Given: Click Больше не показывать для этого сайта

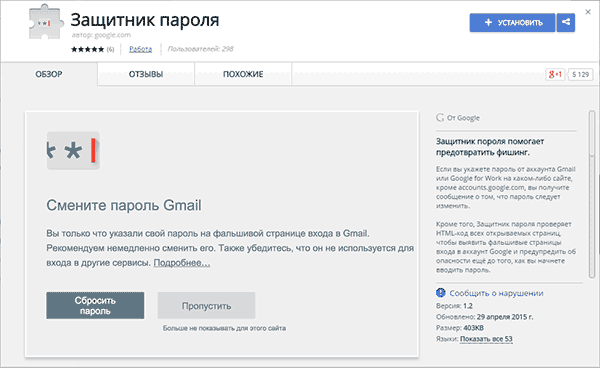Looking at the screenshot, I should 224,328.
